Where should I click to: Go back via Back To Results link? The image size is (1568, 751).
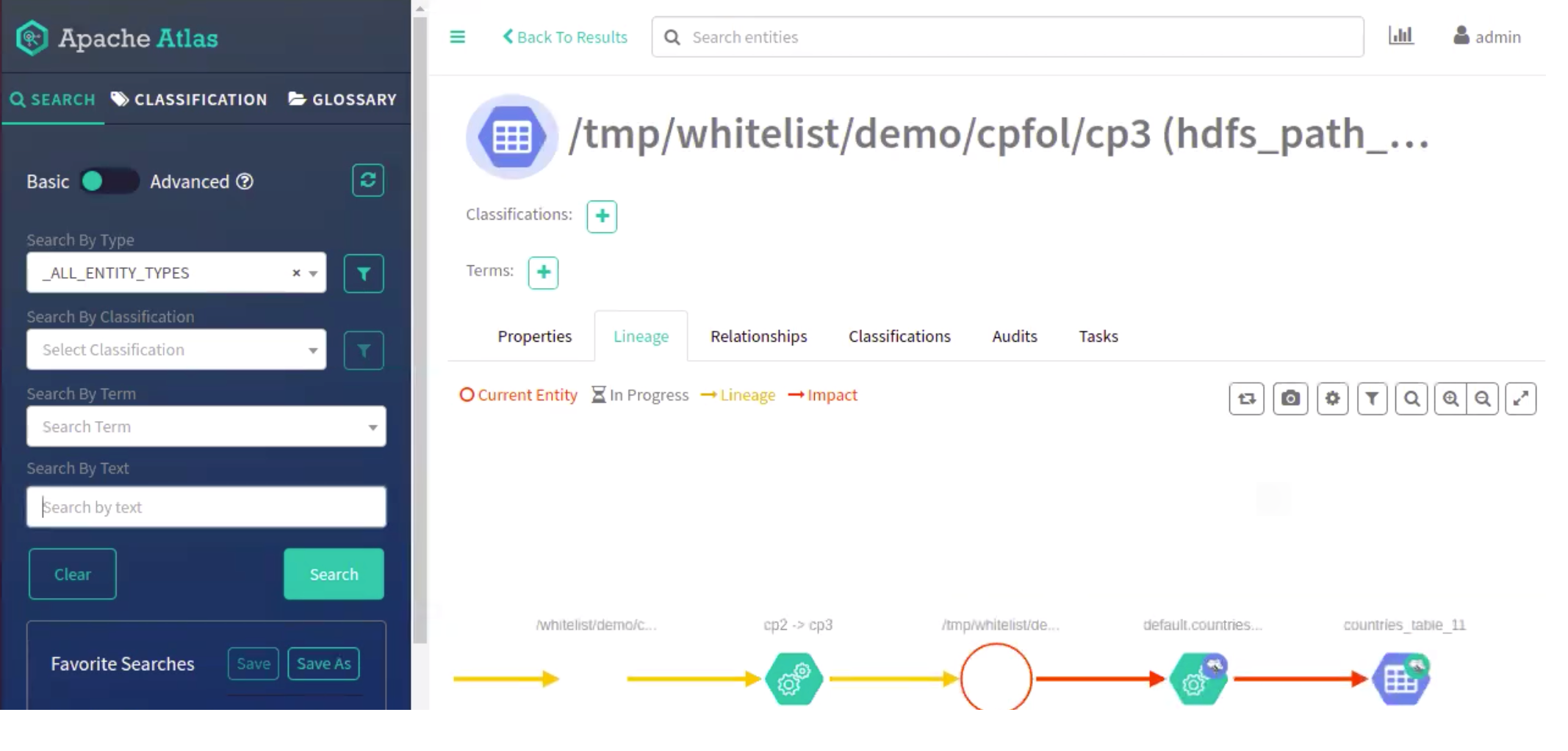(564, 37)
